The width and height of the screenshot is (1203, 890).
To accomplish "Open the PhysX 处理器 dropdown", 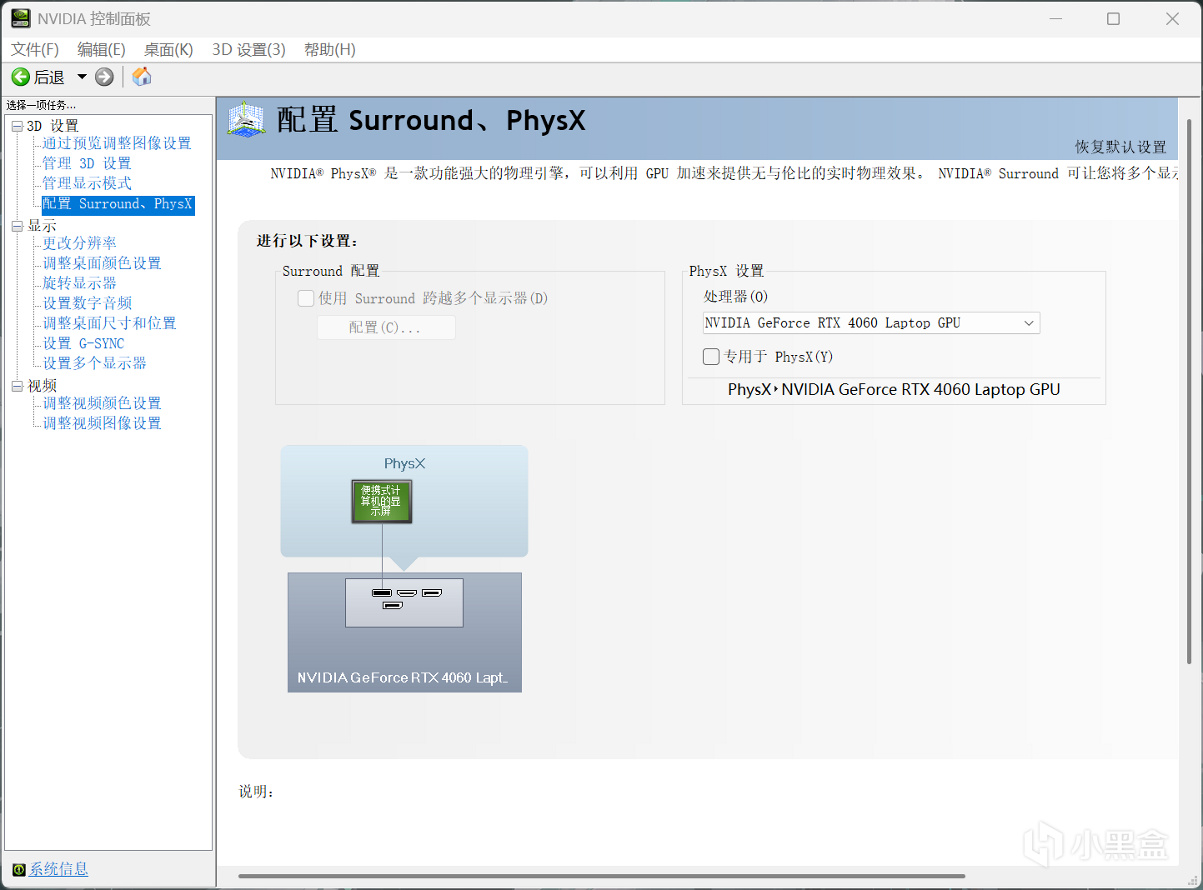I will (871, 323).
